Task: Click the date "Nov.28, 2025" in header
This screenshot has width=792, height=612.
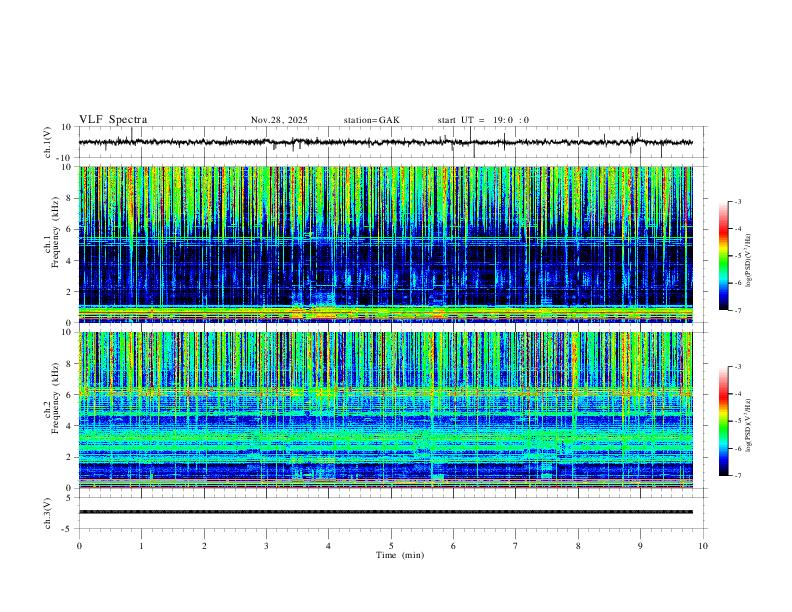Action: coord(279,120)
